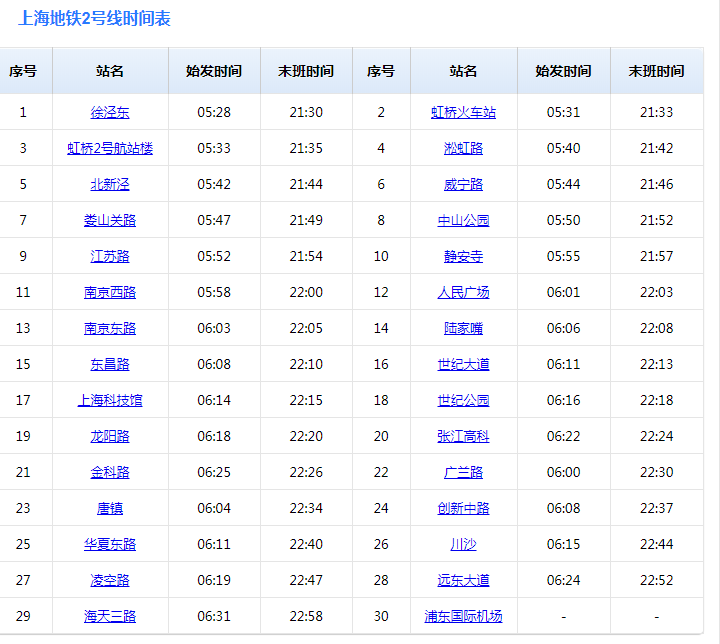
Task: Go to 龙阳路 station page
Action: point(110,436)
